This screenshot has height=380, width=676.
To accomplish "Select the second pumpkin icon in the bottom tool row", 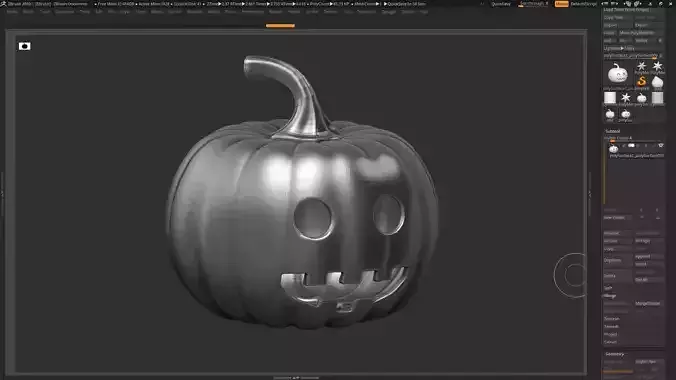I will [626, 114].
